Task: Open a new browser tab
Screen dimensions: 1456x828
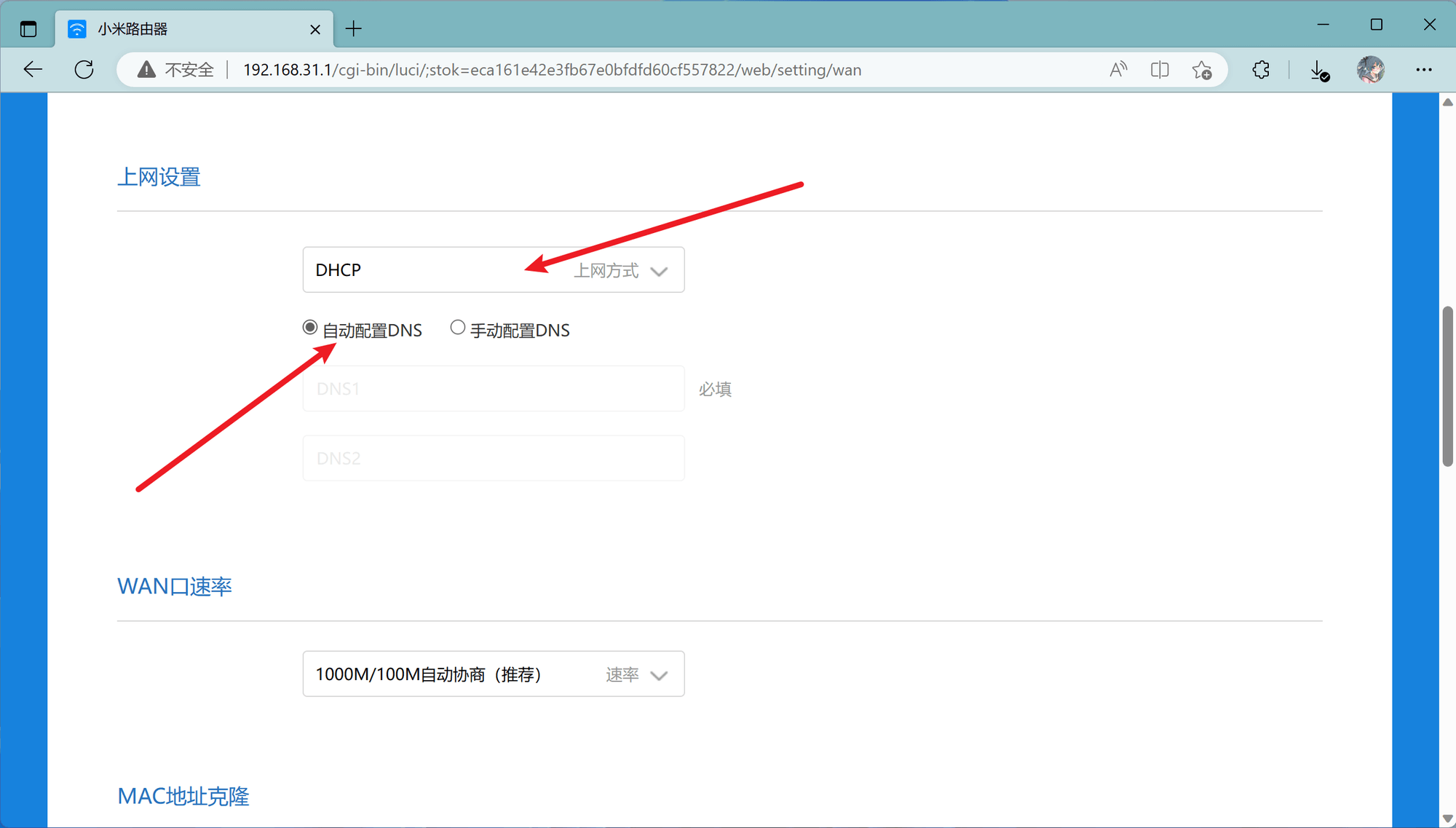Action: (x=354, y=28)
